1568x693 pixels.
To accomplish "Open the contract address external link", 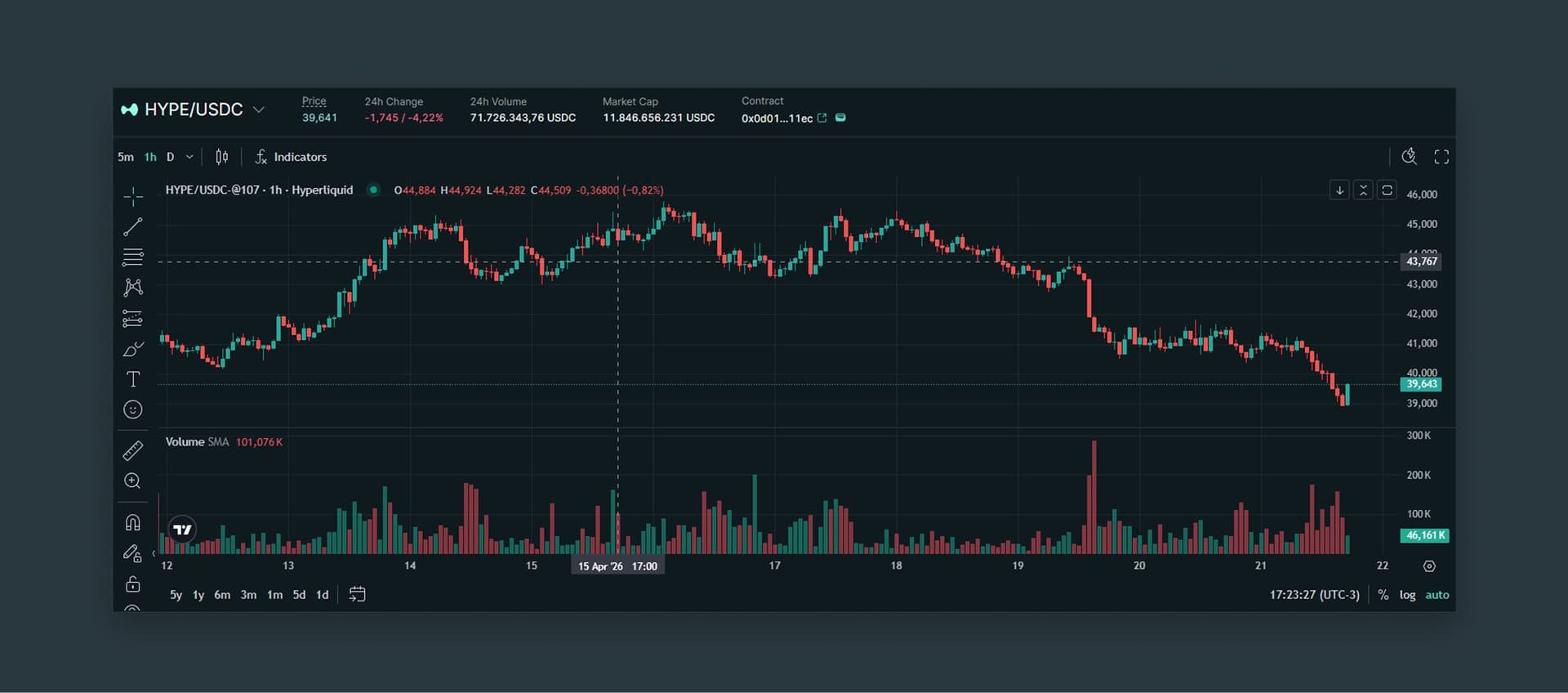I will pyautogui.click(x=822, y=118).
